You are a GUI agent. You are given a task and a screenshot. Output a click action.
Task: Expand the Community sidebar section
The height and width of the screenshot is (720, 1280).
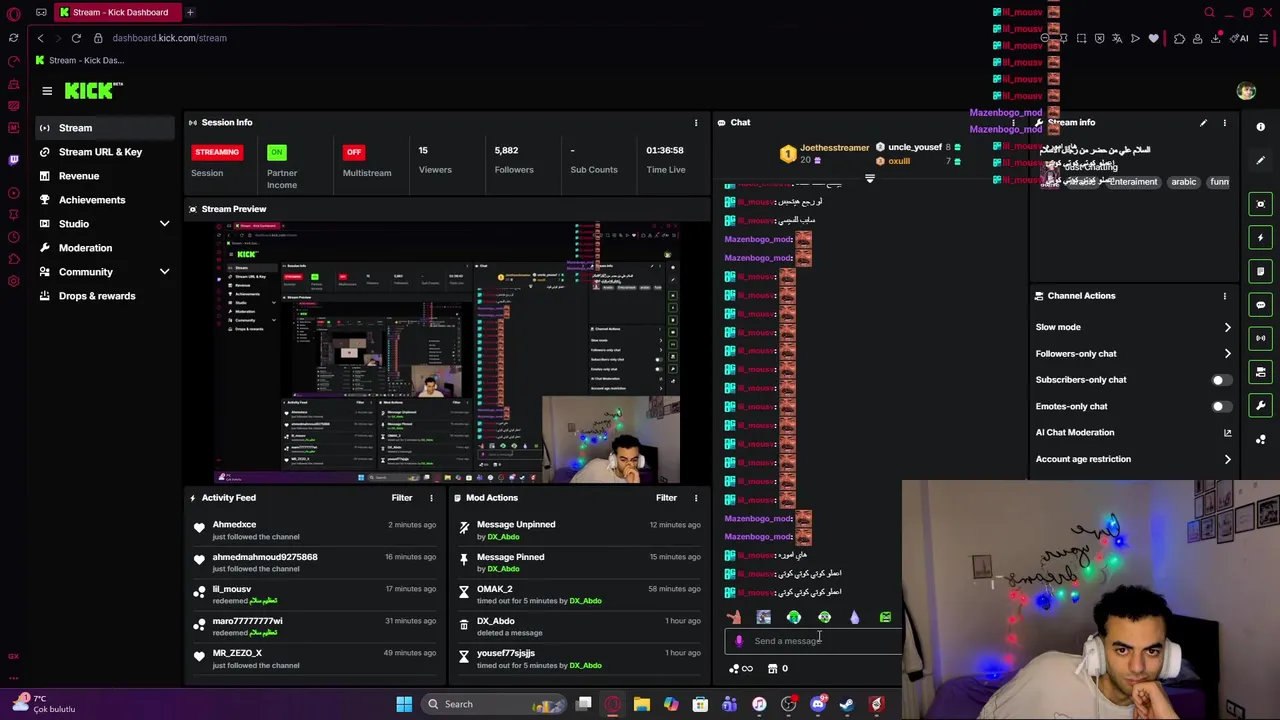coord(164,272)
